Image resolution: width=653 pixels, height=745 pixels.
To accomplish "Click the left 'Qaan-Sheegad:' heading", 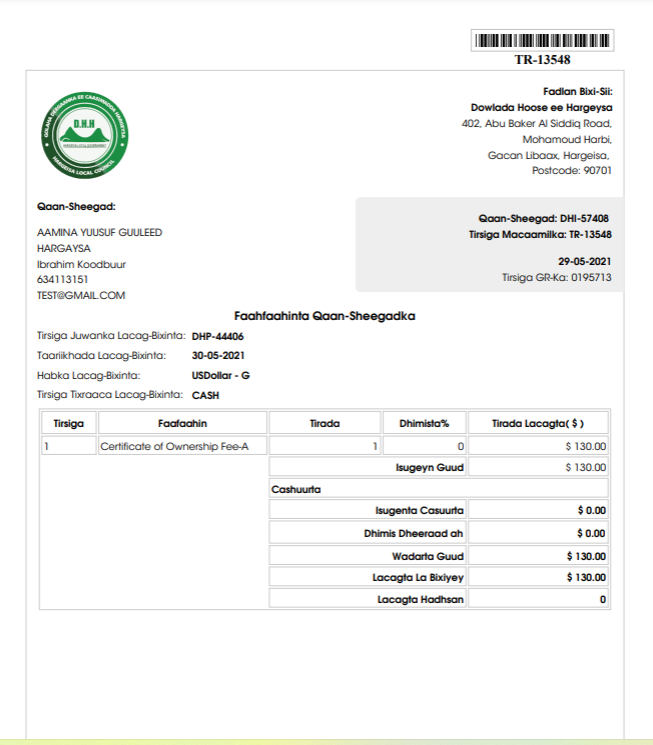I will 76,207.
